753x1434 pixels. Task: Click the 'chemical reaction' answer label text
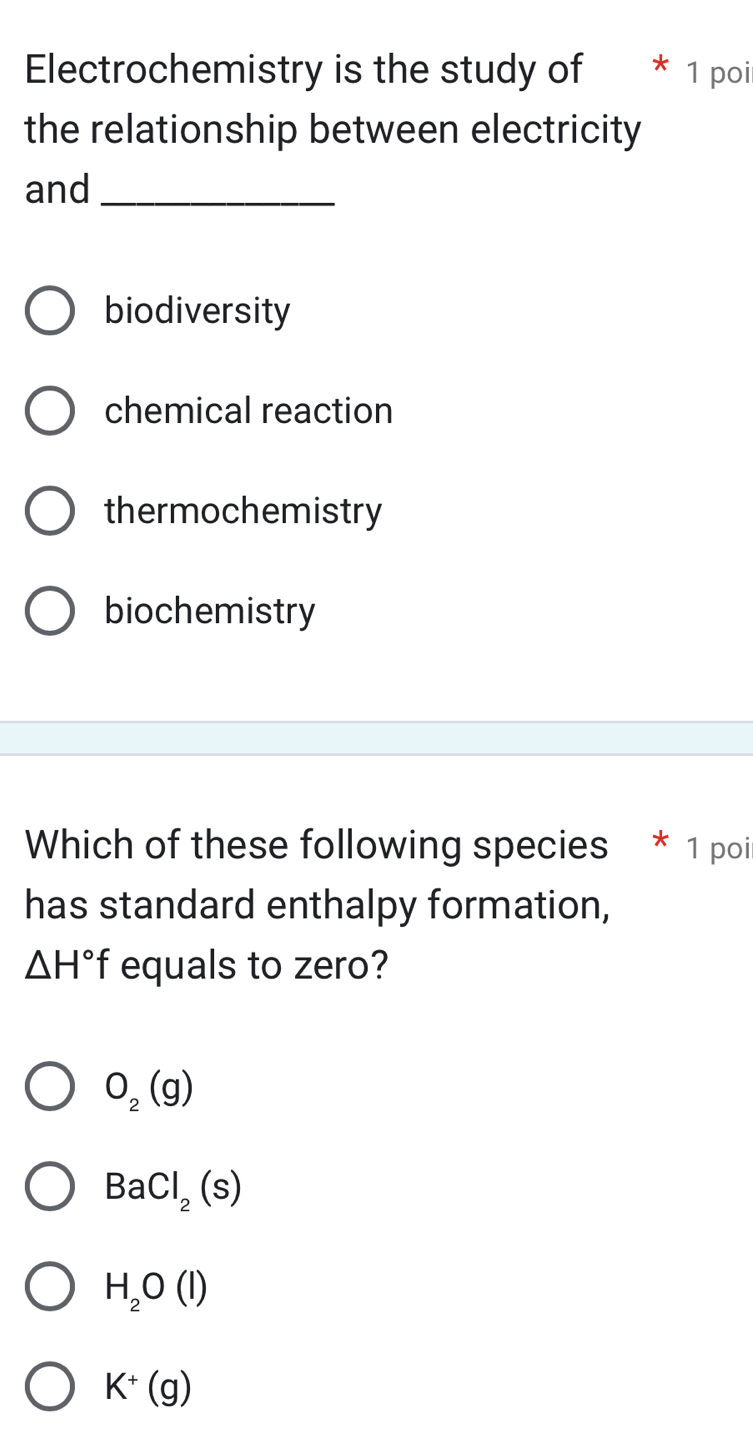pos(248,411)
